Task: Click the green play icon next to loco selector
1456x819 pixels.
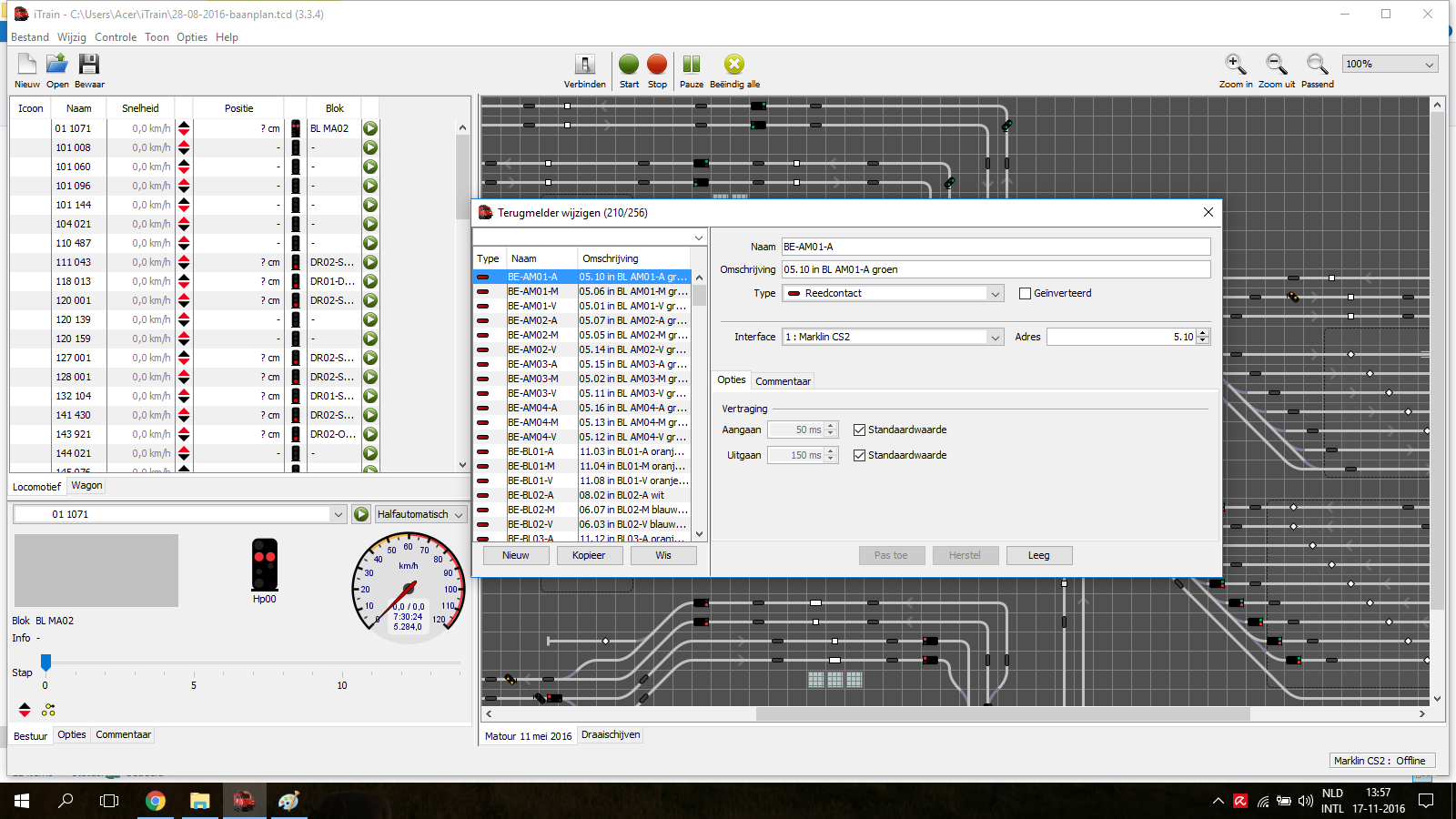Action: coord(361,514)
